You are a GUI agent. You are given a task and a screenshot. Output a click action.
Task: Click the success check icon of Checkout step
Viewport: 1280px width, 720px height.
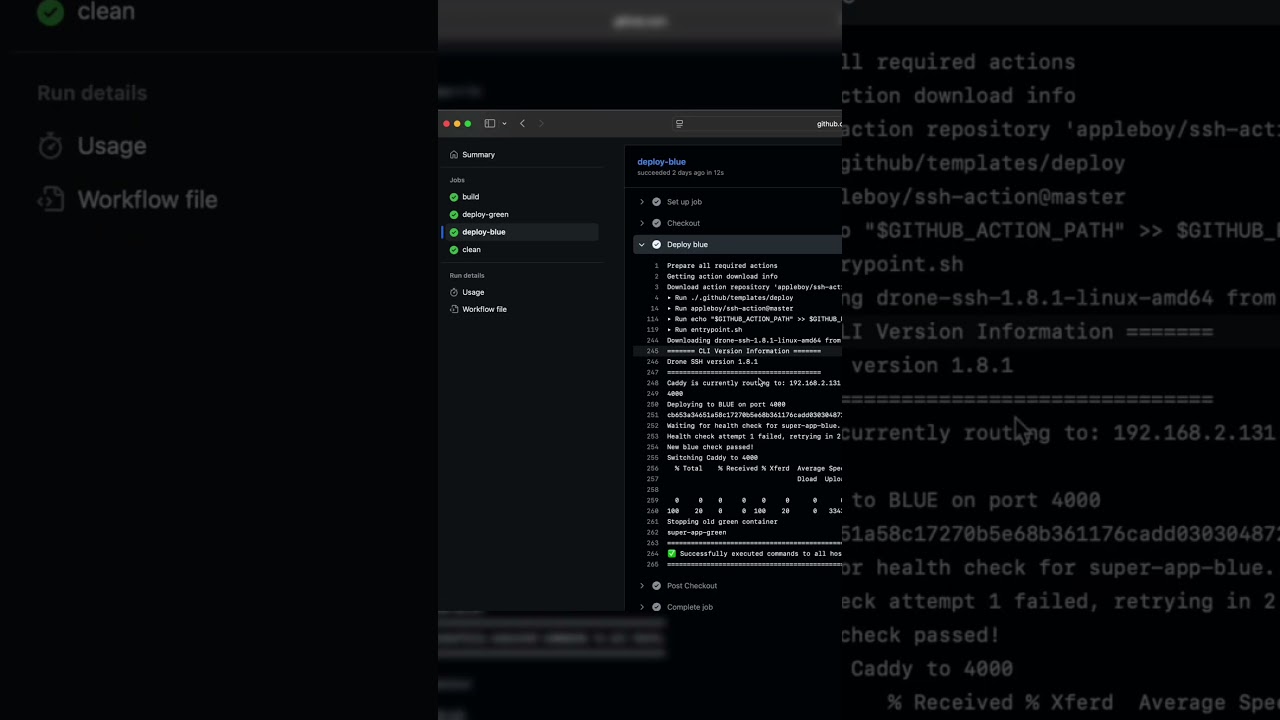click(x=657, y=223)
